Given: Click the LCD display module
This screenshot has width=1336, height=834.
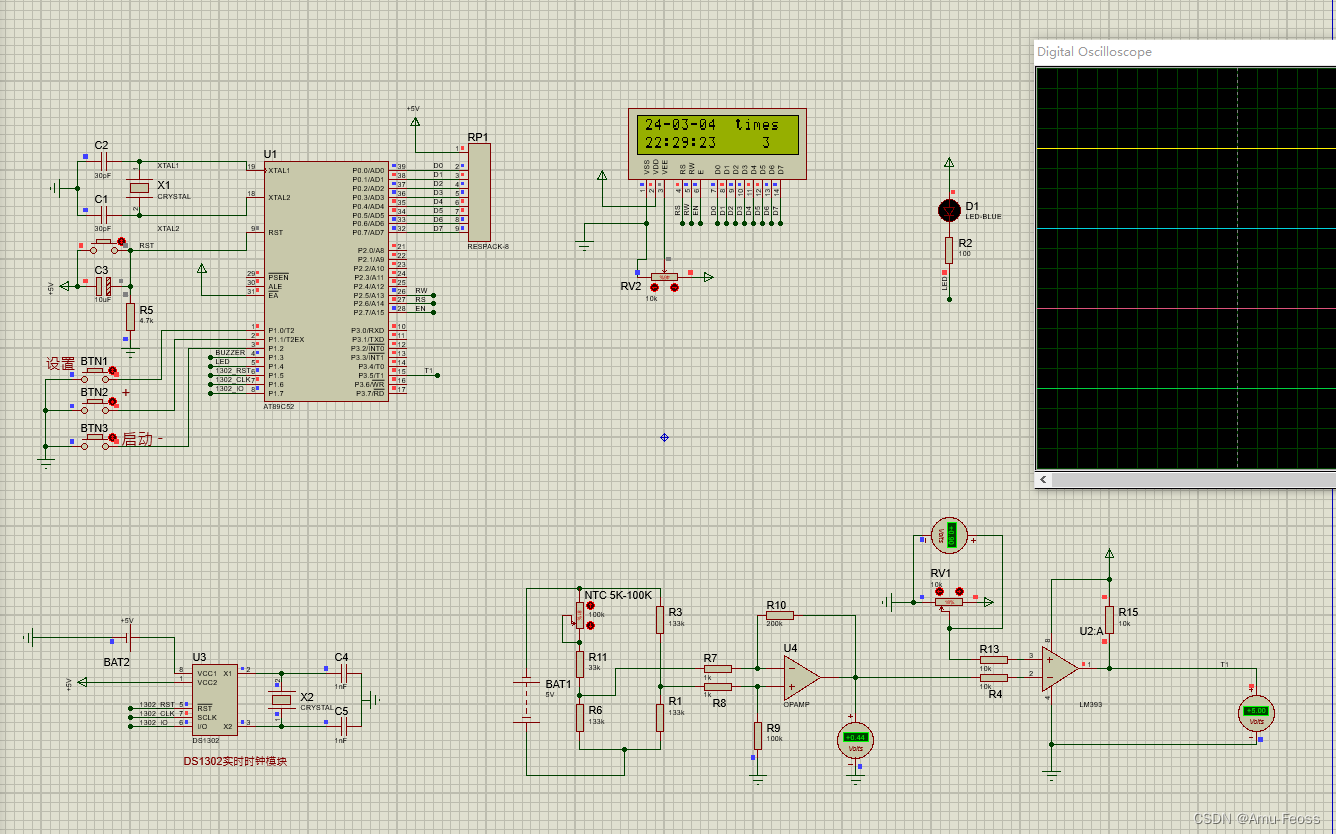Looking at the screenshot, I should 718,145.
